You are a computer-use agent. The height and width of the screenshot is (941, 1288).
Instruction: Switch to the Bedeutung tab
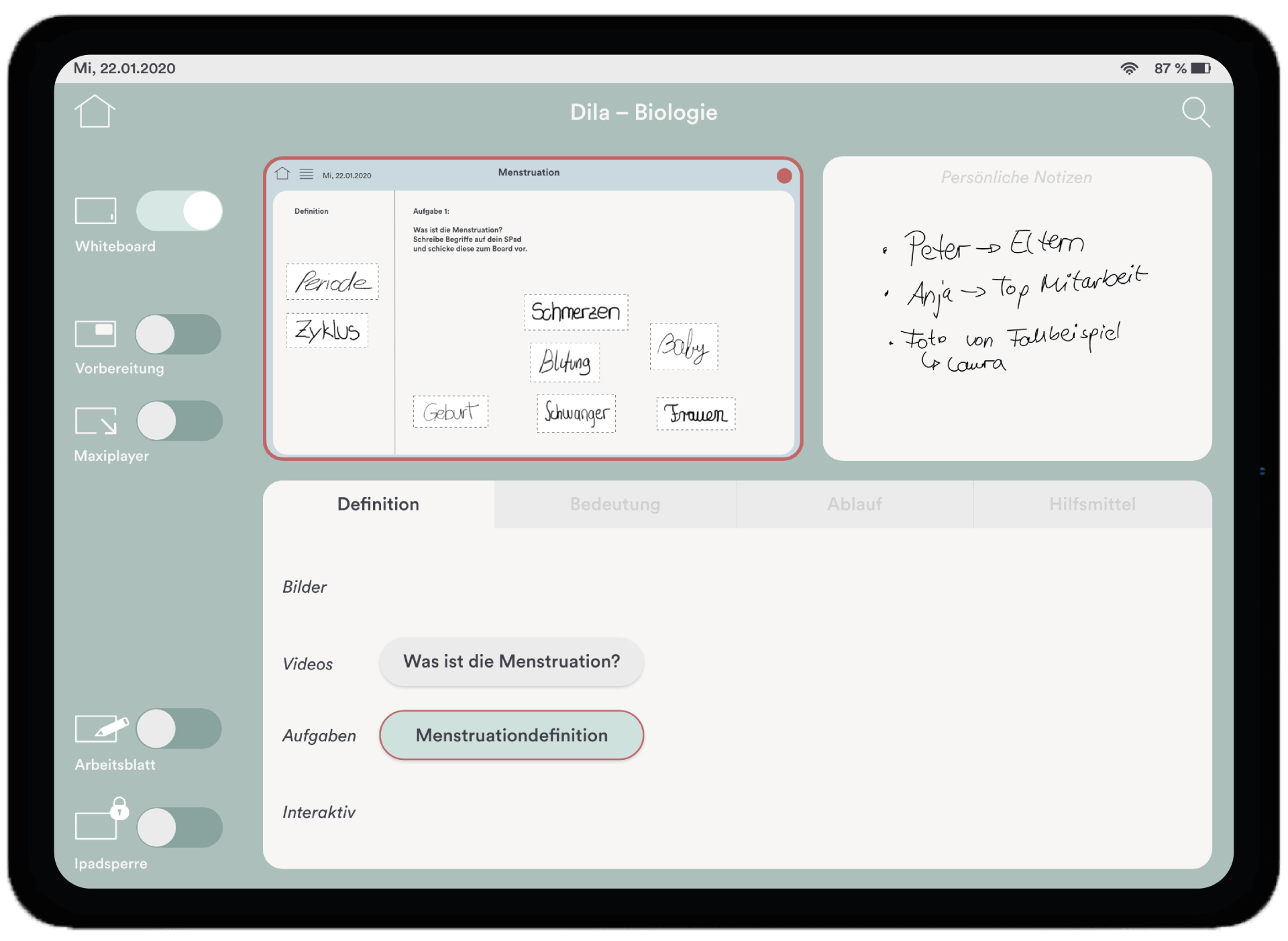pos(614,504)
